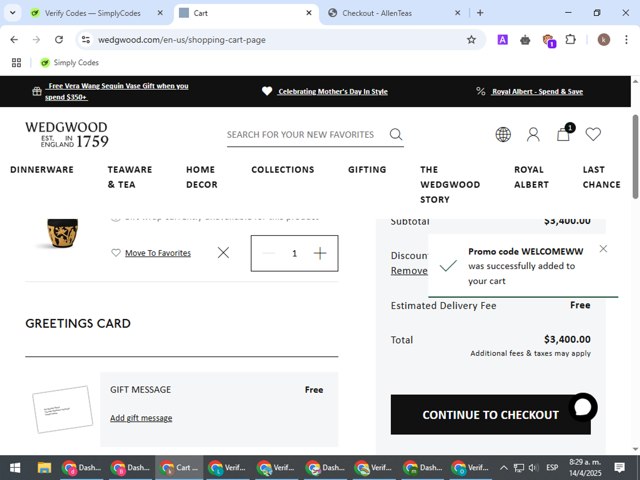Remove the applied discount code

coord(409,271)
